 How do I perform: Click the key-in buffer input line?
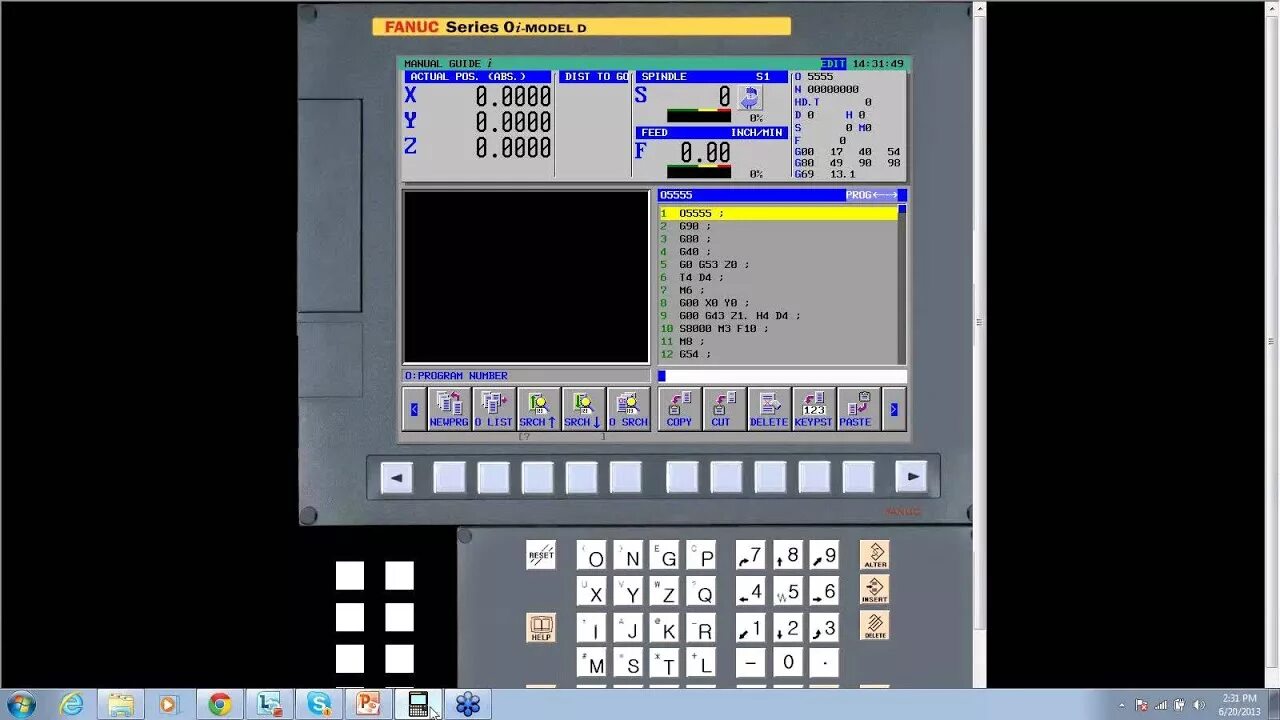pos(782,376)
